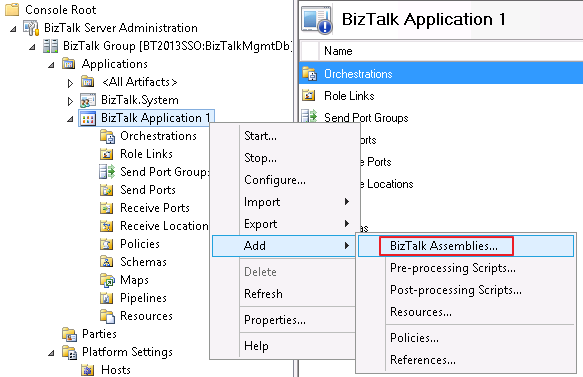Collapse the Applications node

(51, 65)
